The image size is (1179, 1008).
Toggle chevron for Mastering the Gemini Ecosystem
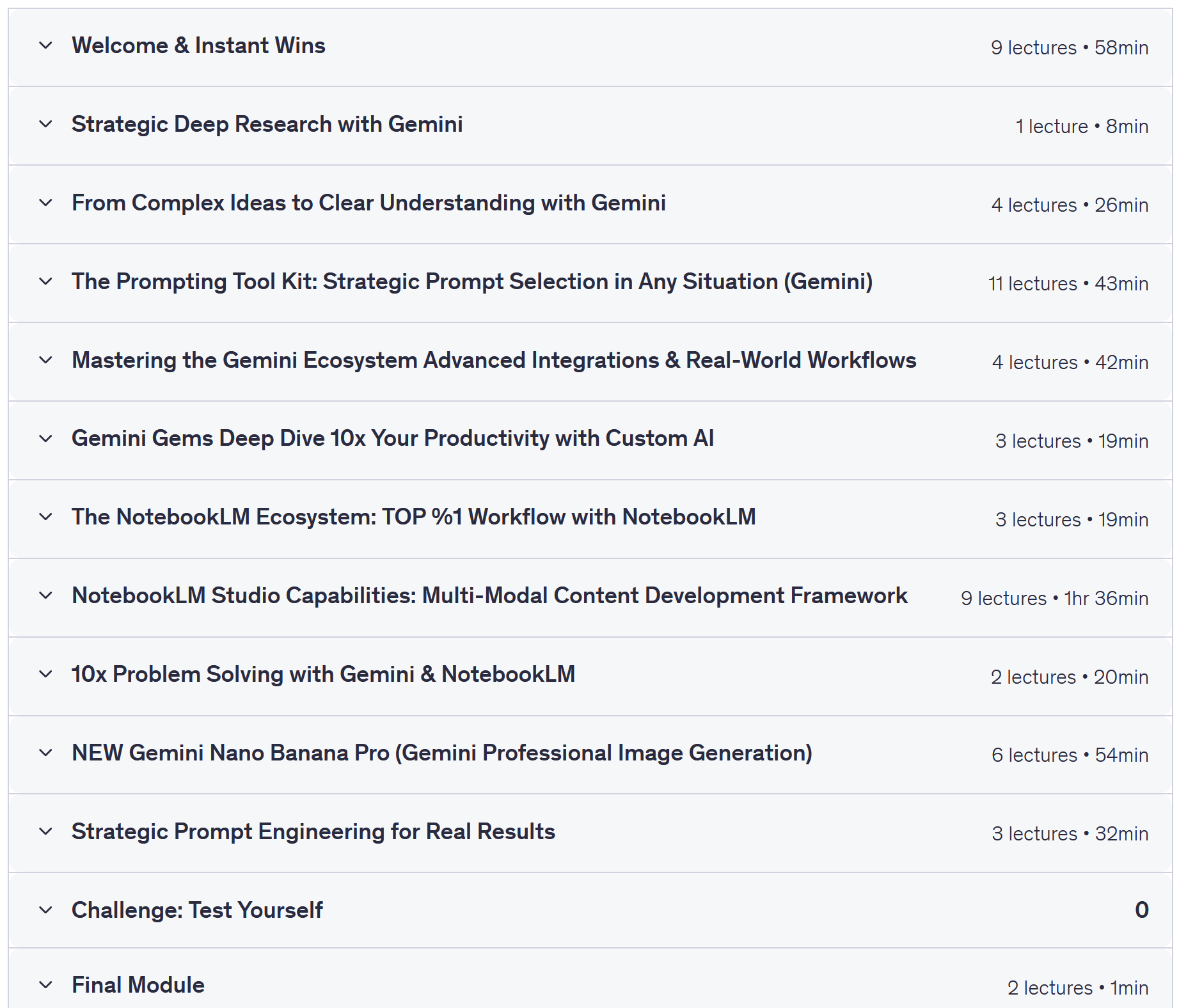click(x=45, y=360)
